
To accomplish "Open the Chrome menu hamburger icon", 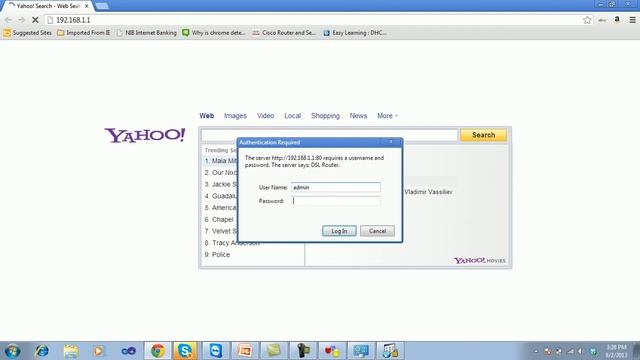I will (632, 20).
